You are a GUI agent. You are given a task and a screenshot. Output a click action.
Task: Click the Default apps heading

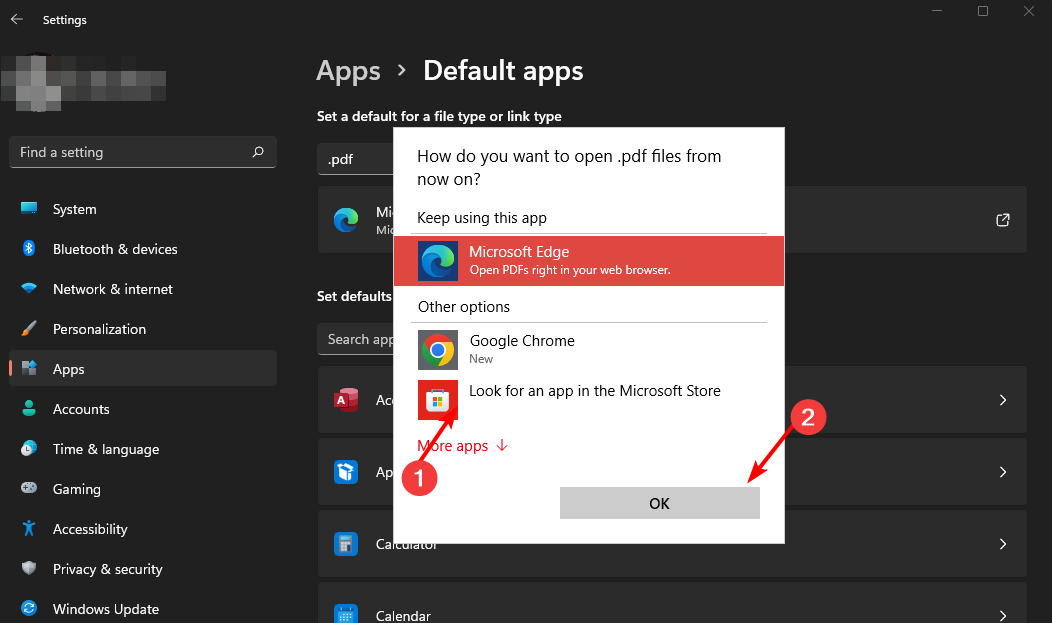[503, 71]
